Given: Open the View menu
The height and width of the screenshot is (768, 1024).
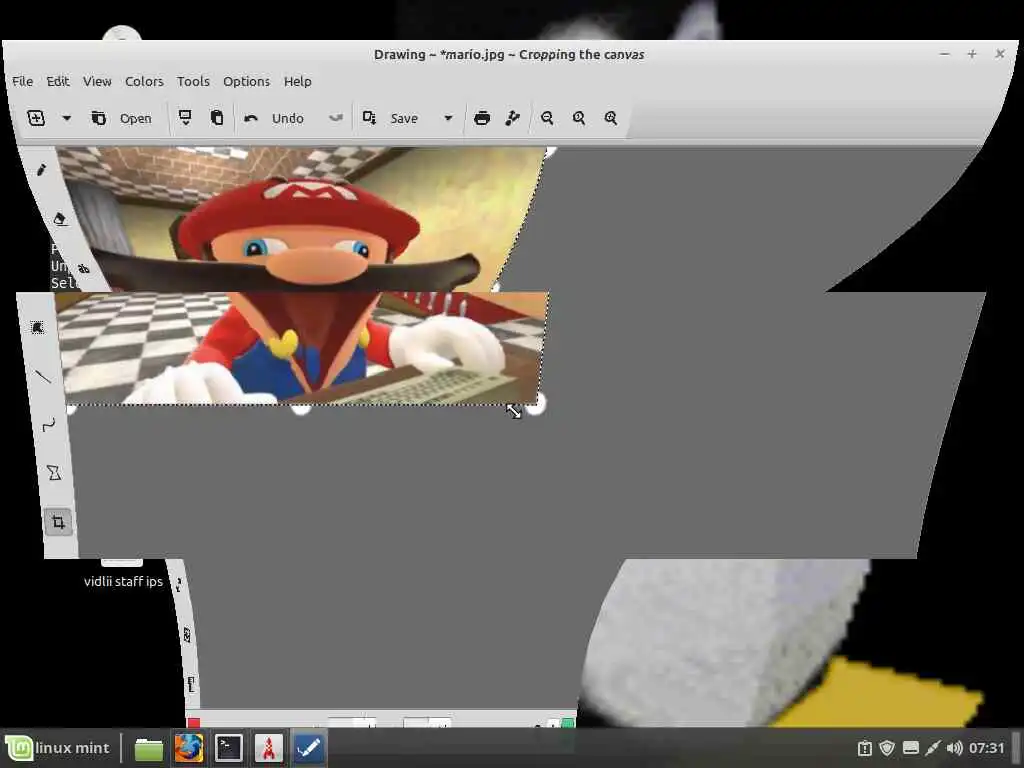Looking at the screenshot, I should pyautogui.click(x=97, y=82).
